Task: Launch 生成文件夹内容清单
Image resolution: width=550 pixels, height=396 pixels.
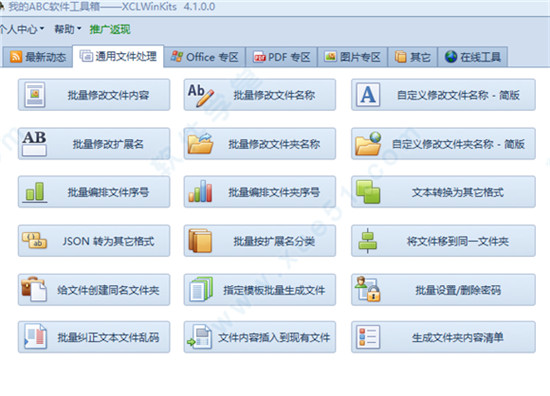Action: pos(443,337)
